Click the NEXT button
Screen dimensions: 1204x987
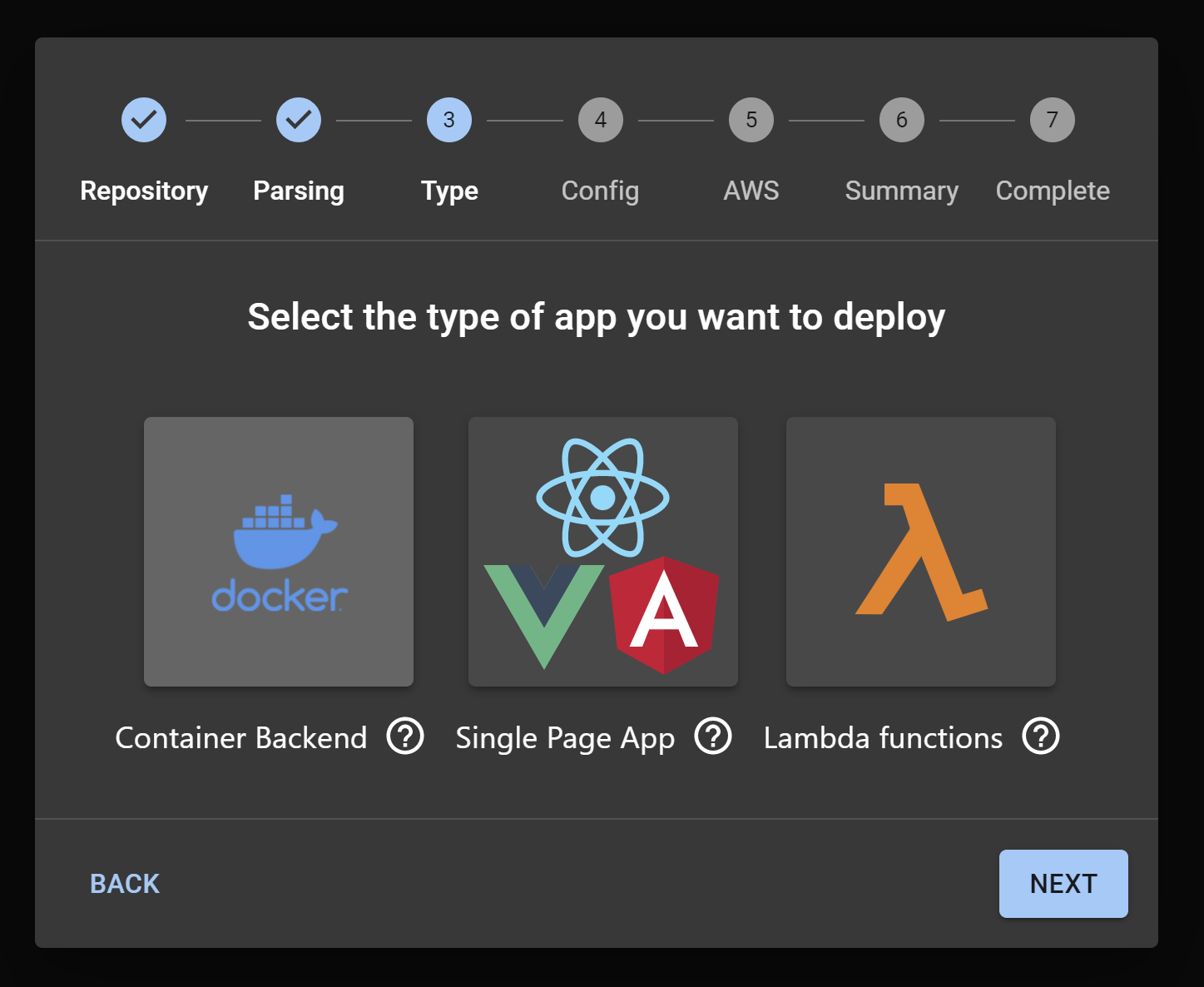pyautogui.click(x=1063, y=884)
